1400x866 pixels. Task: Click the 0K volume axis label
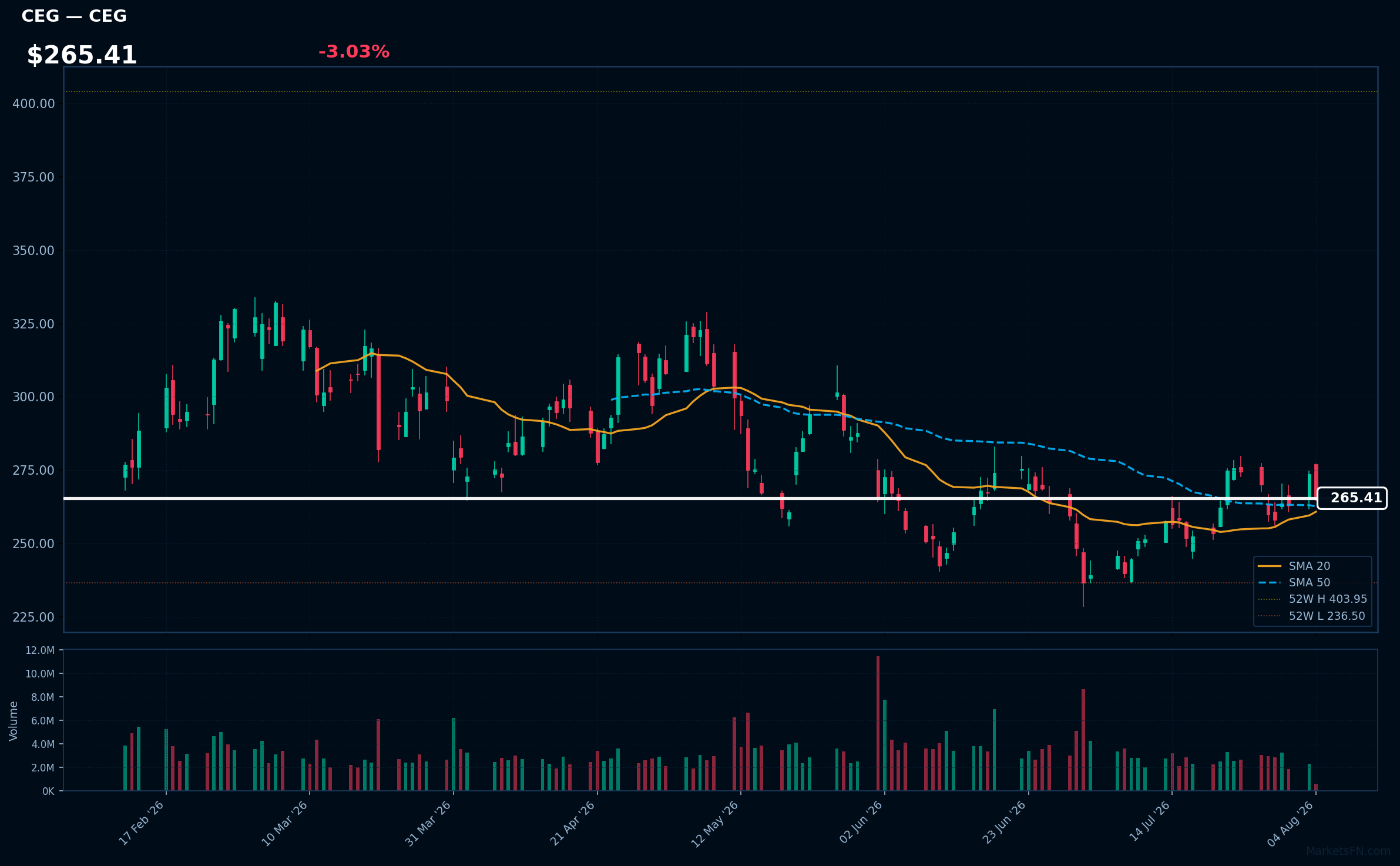click(x=48, y=791)
